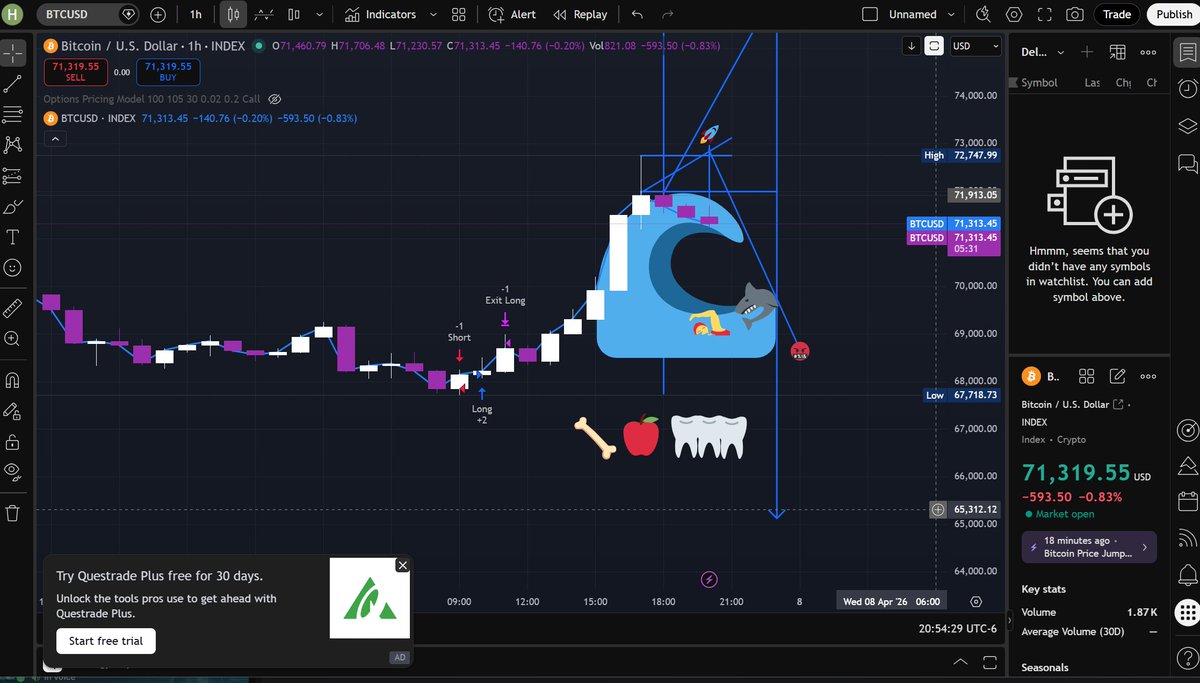Take a chart snapshot with camera
This screenshot has width=1200, height=683.
[1074, 14]
